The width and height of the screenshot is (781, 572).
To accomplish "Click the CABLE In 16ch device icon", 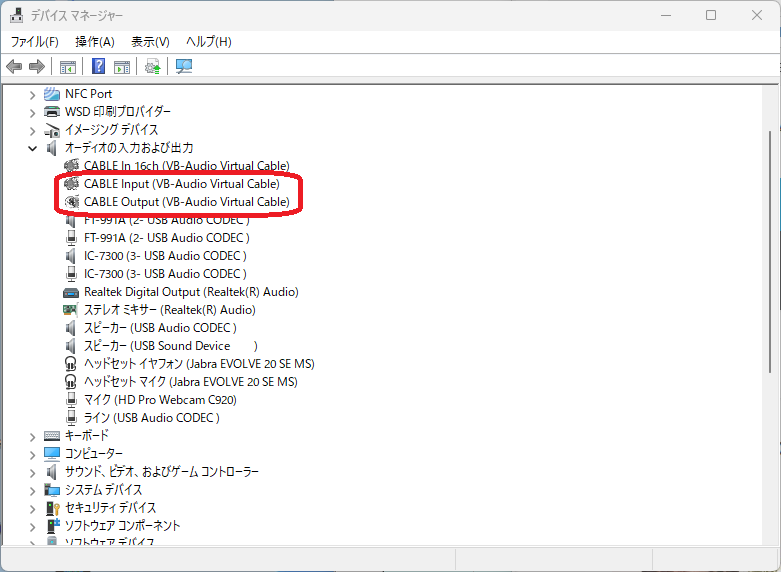I will 71,165.
